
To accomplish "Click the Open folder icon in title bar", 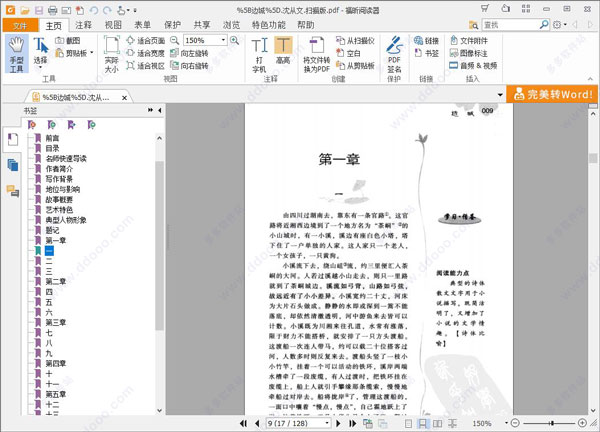I will click(x=25, y=10).
